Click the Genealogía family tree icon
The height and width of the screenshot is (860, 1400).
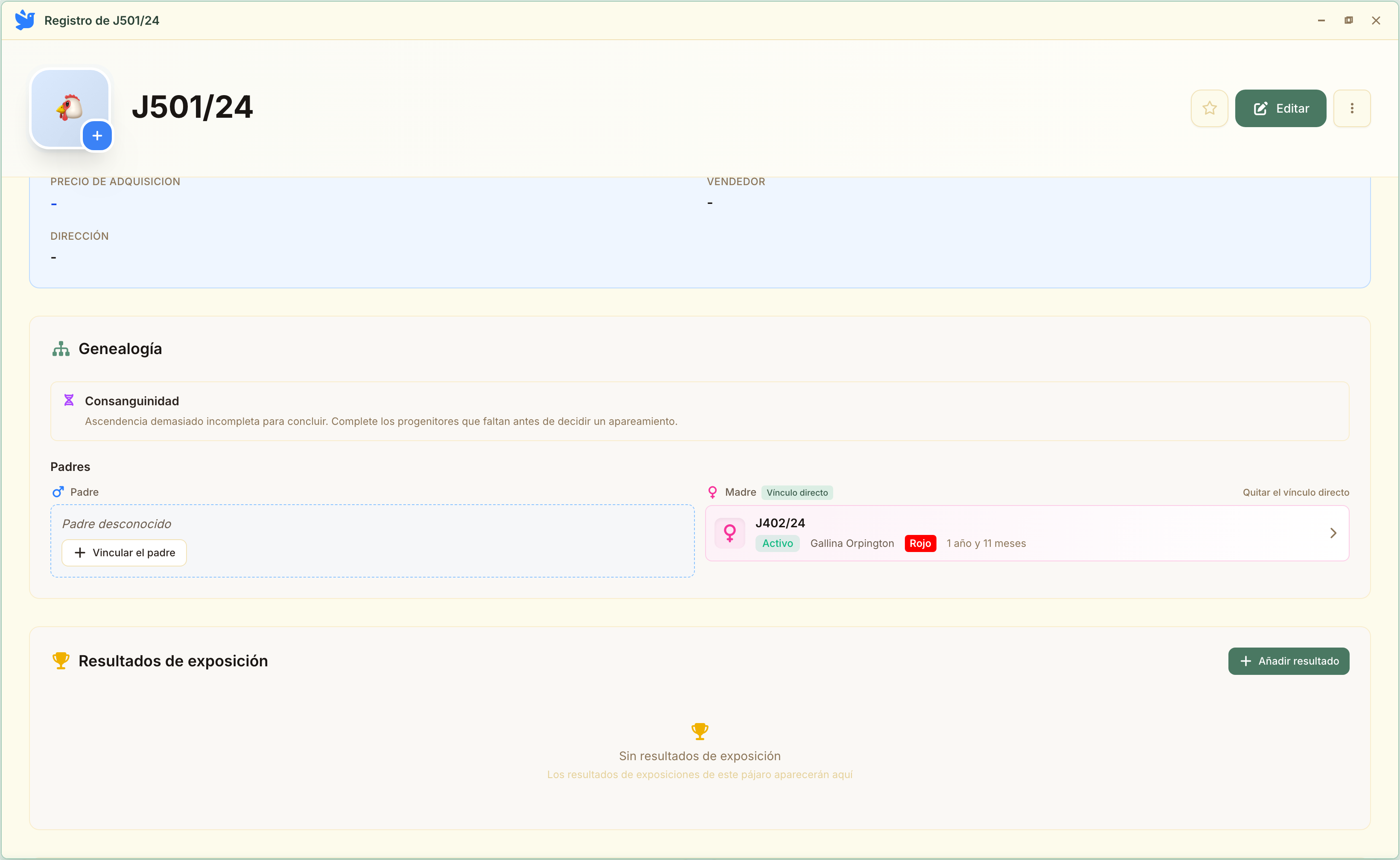pos(61,349)
